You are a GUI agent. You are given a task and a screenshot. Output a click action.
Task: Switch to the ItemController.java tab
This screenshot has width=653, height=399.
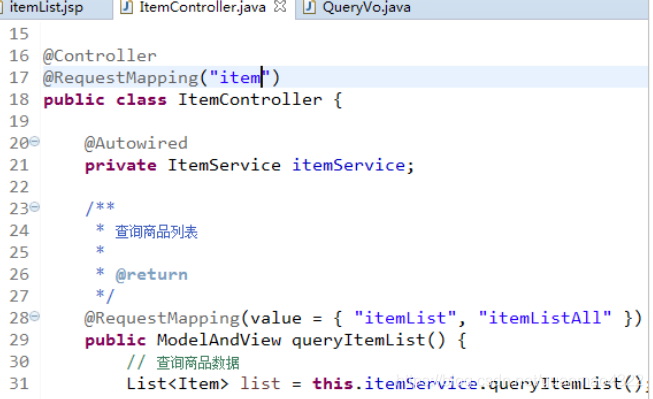click(x=202, y=7)
